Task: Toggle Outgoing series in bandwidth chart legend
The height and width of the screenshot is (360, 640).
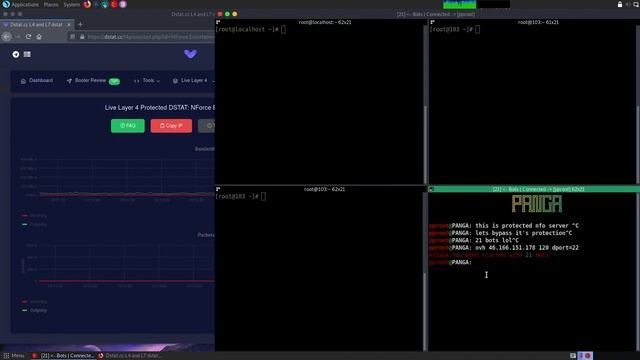Action: tap(34, 224)
